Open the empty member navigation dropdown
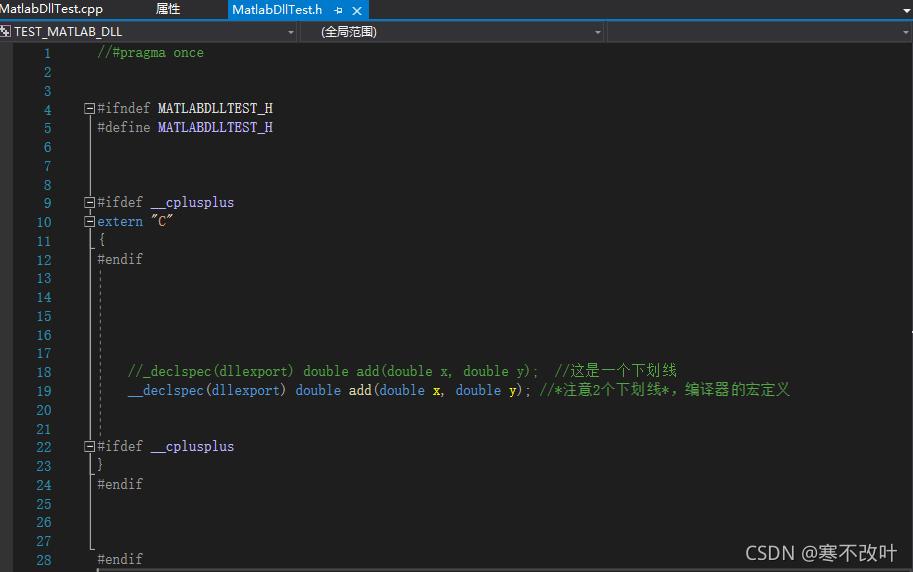Screen dimensions: 913x572 coord(905,32)
